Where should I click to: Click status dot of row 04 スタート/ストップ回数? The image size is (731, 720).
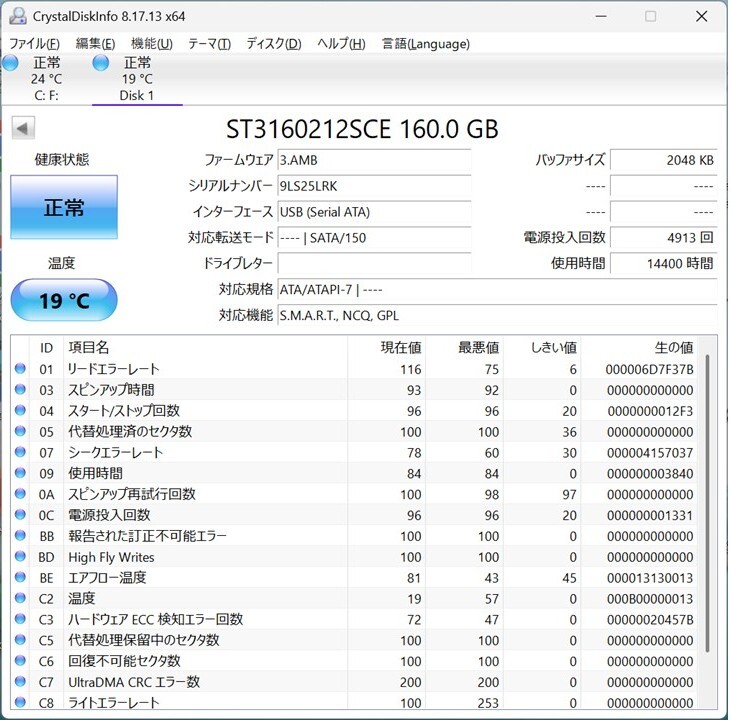click(20, 410)
